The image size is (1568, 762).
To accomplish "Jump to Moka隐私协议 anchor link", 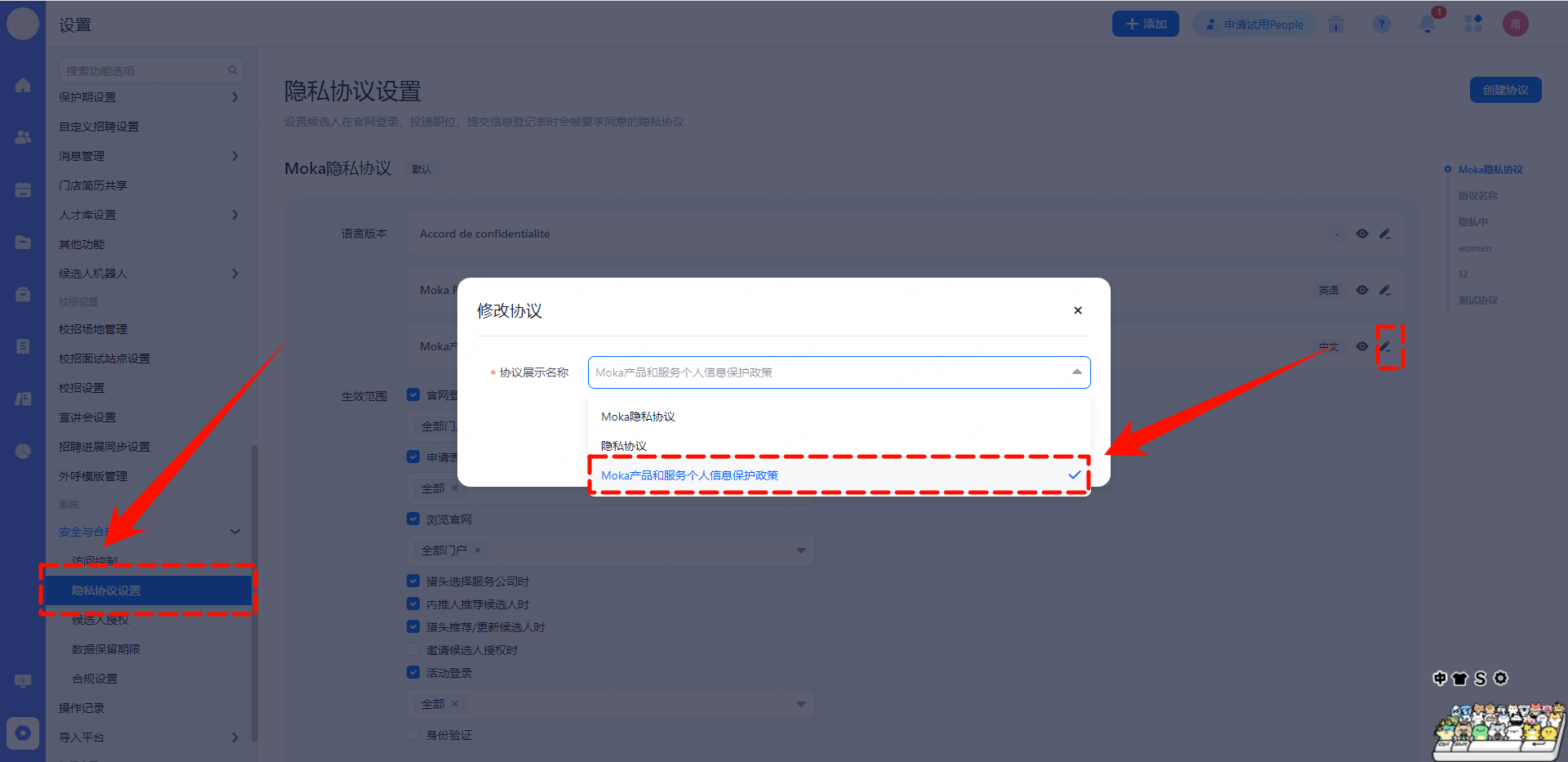I will [x=1490, y=170].
